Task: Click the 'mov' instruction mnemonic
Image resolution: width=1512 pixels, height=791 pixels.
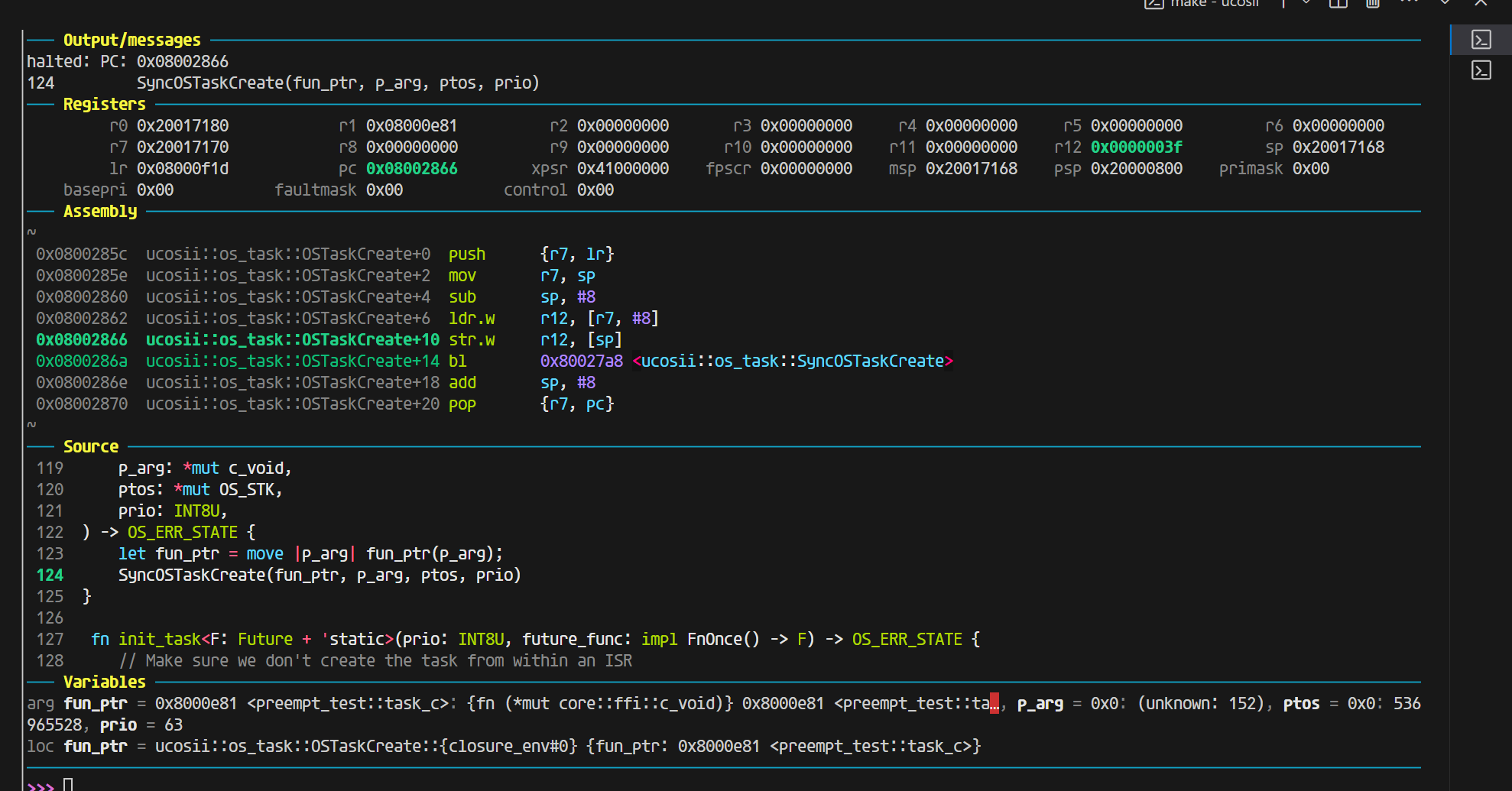Action: 462,275
